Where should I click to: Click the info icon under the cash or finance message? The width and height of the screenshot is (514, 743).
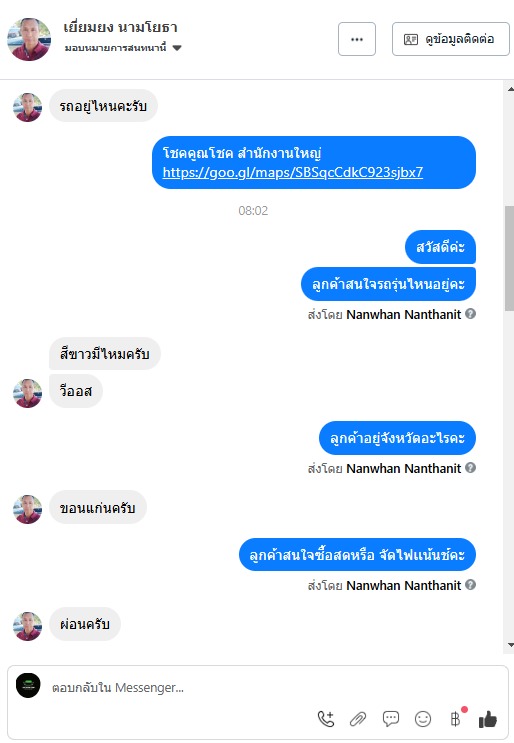click(470, 585)
